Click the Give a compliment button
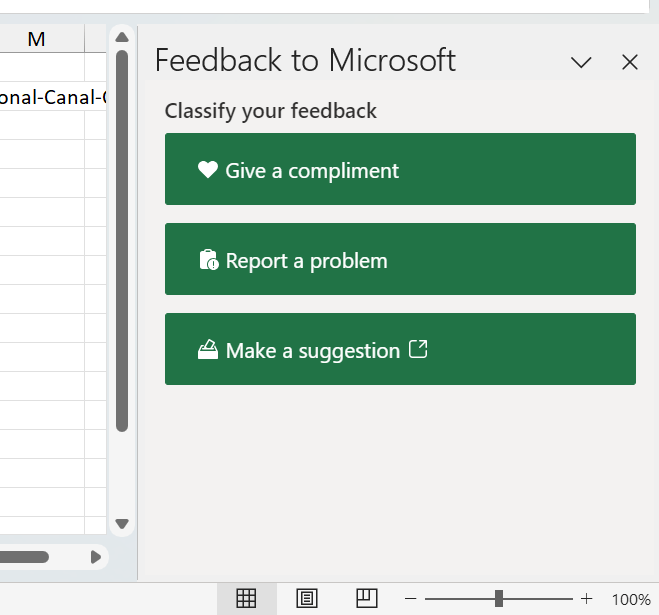The height and width of the screenshot is (615, 659). tap(400, 169)
